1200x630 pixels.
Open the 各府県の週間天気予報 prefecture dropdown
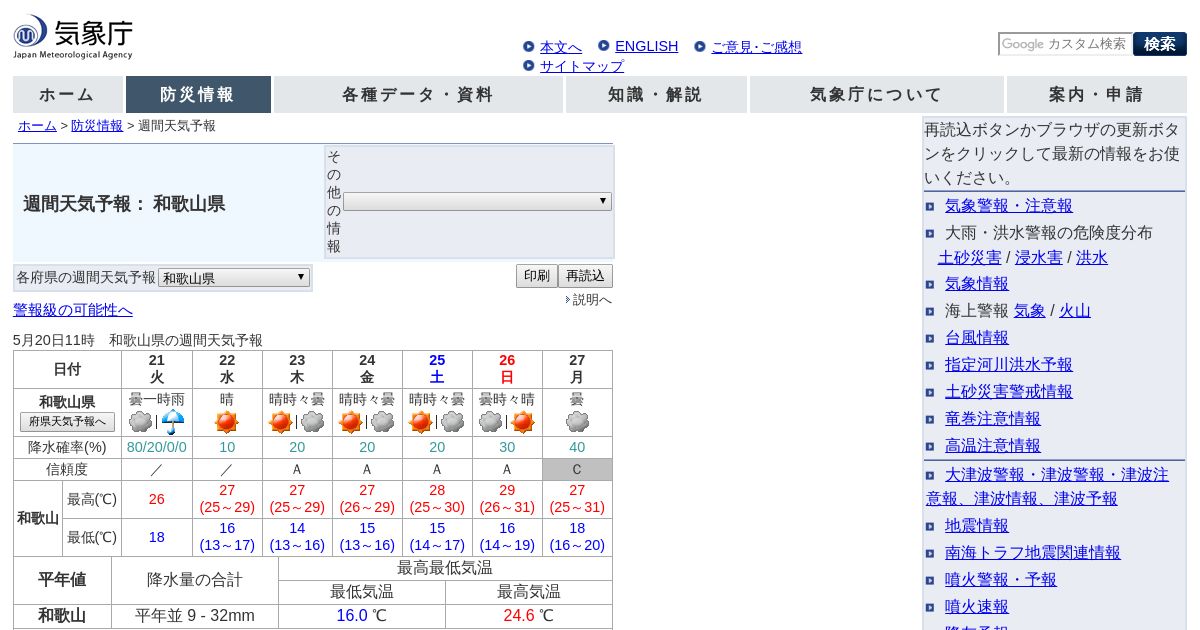[x=234, y=278]
